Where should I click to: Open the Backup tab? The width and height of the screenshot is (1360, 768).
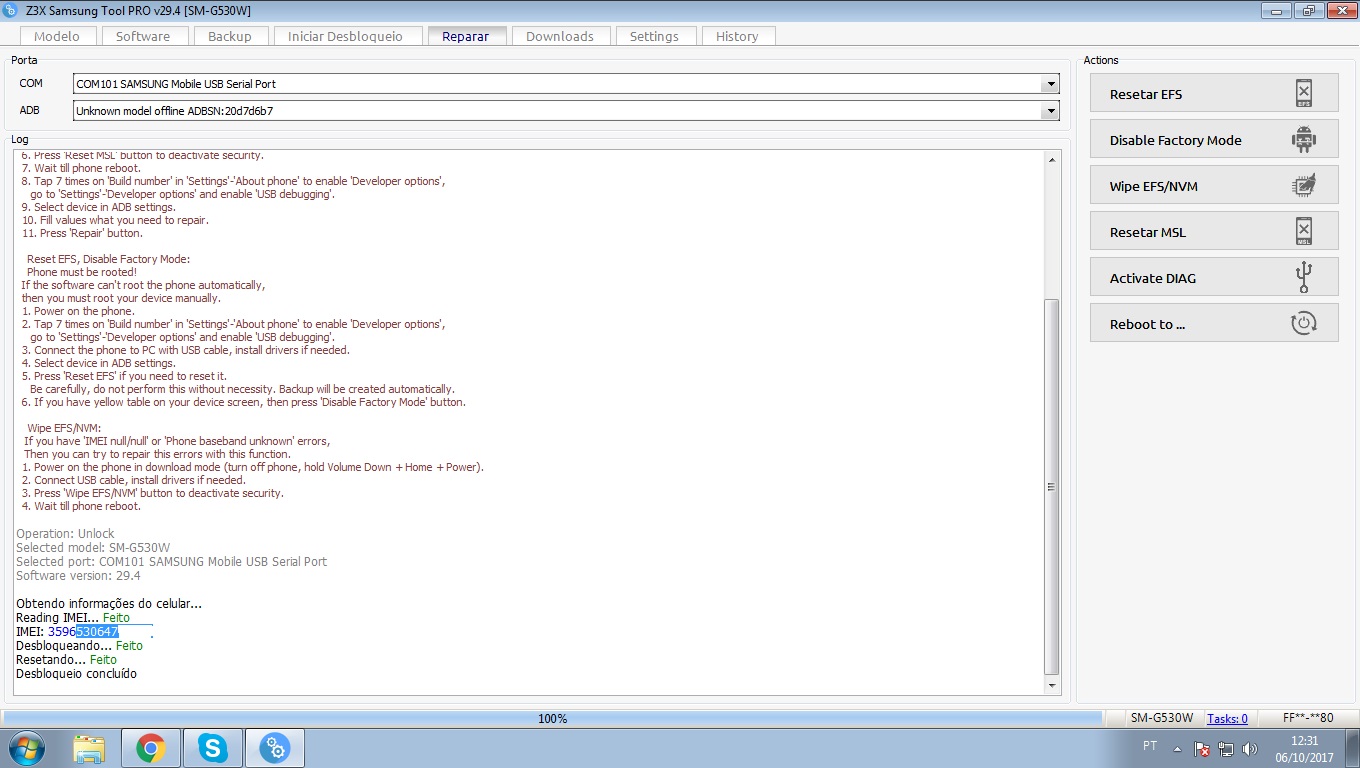pyautogui.click(x=230, y=36)
